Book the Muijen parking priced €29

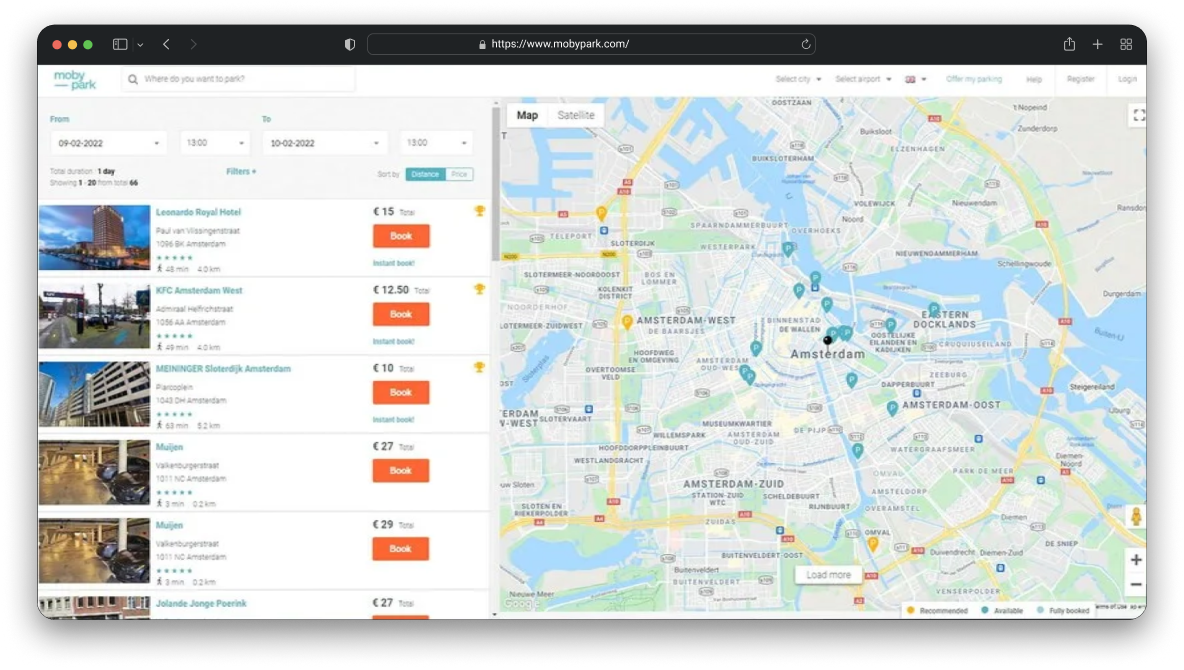401,549
